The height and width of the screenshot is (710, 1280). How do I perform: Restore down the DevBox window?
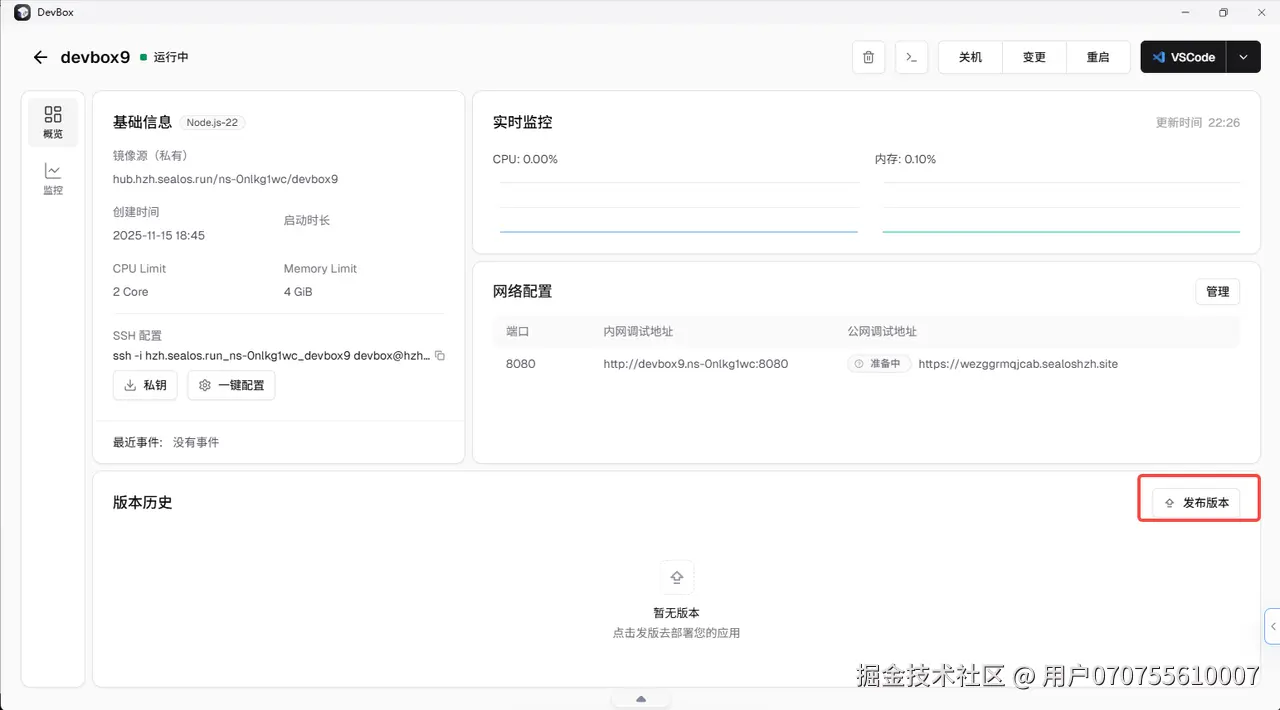tap(1223, 13)
